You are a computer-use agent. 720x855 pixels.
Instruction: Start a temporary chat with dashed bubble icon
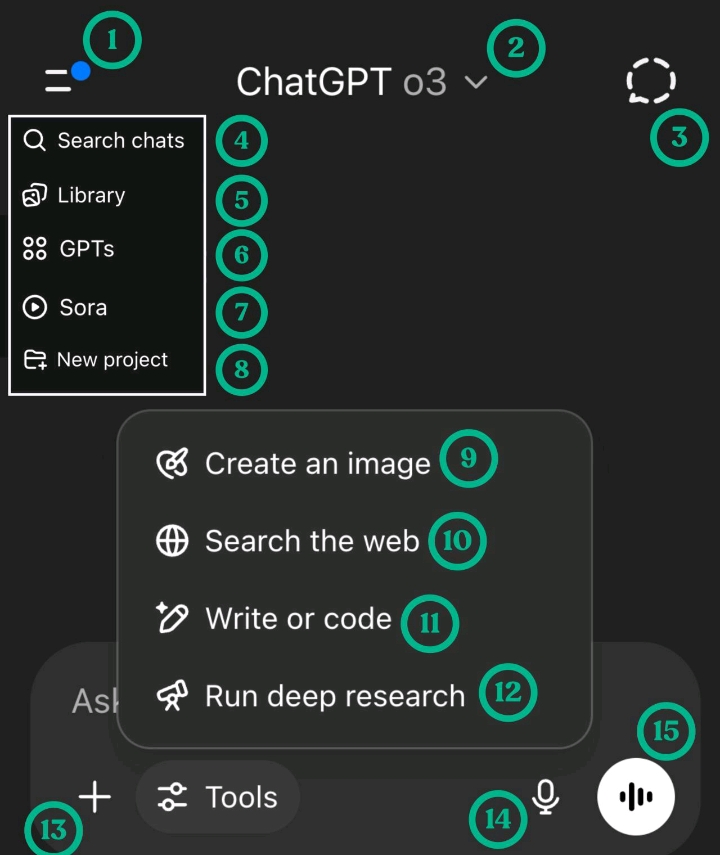[x=650, y=80]
